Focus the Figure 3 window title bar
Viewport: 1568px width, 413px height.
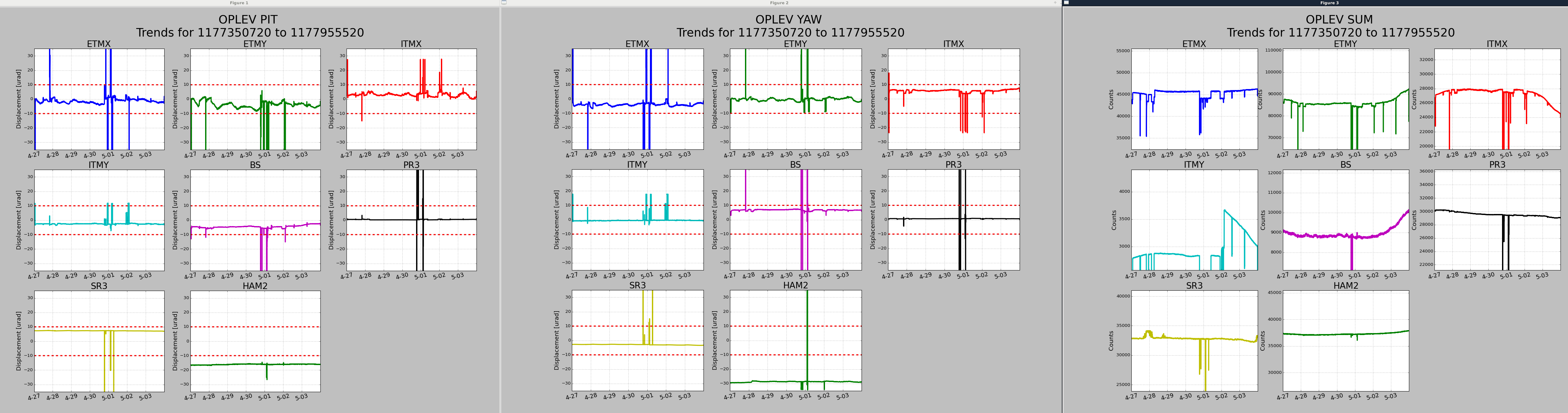coord(1316,3)
